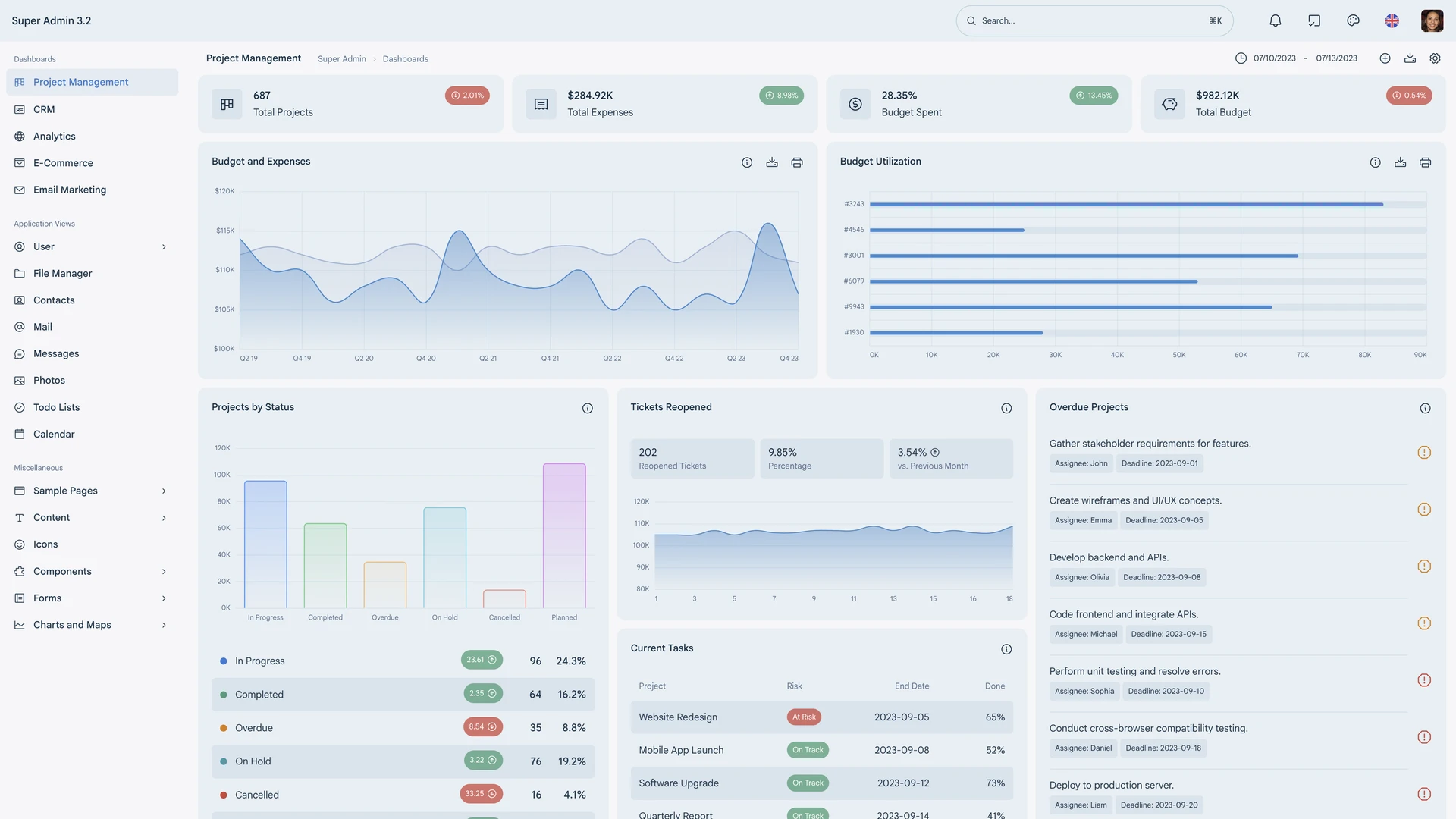Click alert icon for Perform unit testing task
This screenshot has height=819, width=1456.
1424,680
